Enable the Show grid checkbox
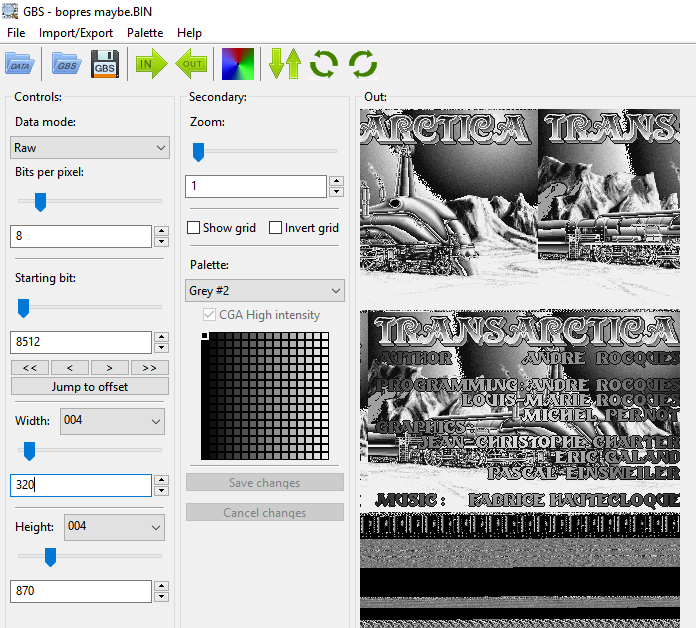This screenshot has height=628, width=696. pyautogui.click(x=194, y=228)
